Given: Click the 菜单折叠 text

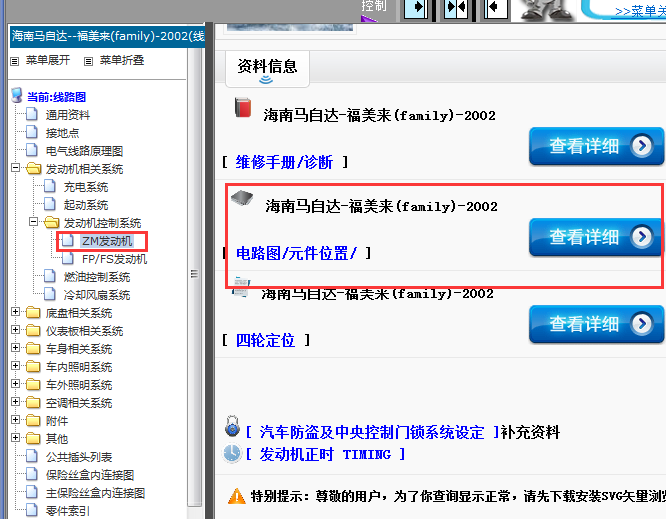Looking at the screenshot, I should point(122,60).
